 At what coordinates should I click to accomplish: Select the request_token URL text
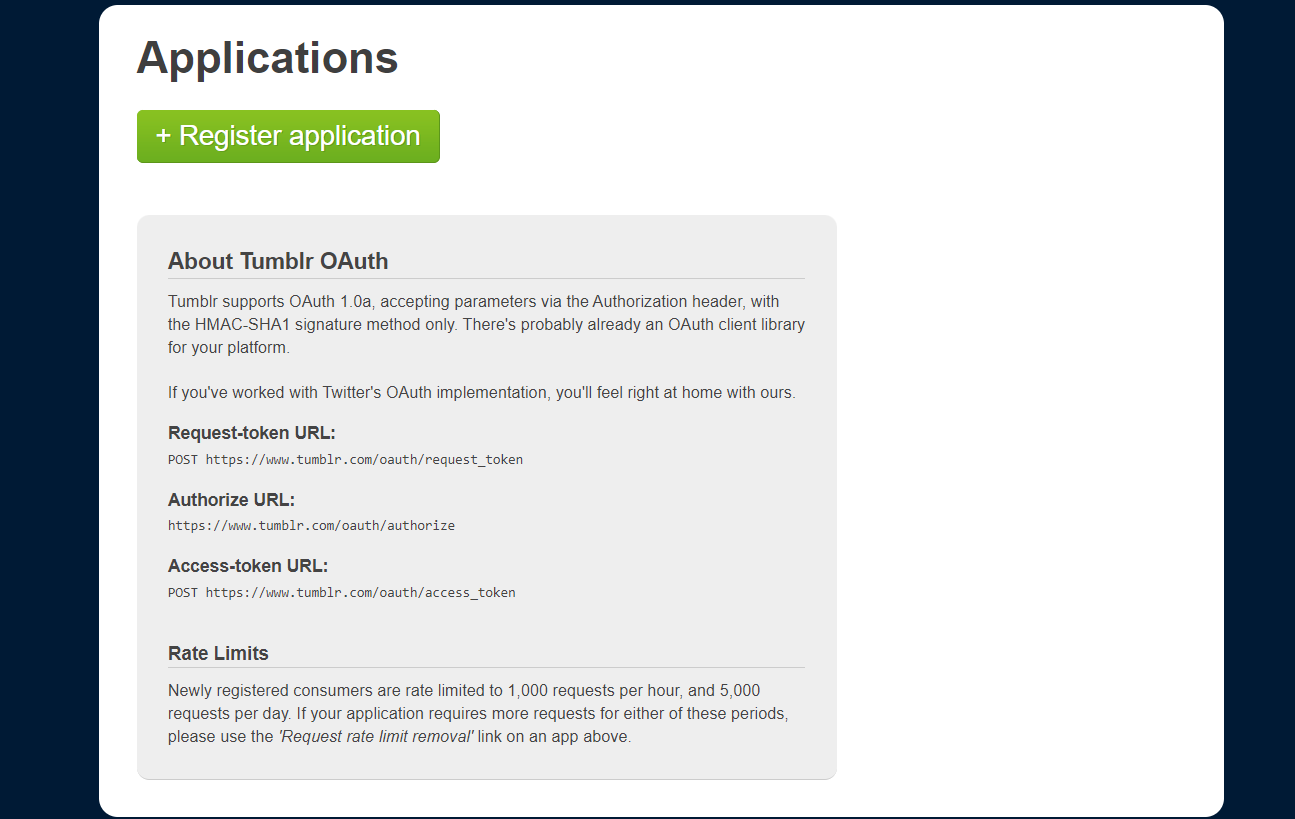[x=364, y=460]
